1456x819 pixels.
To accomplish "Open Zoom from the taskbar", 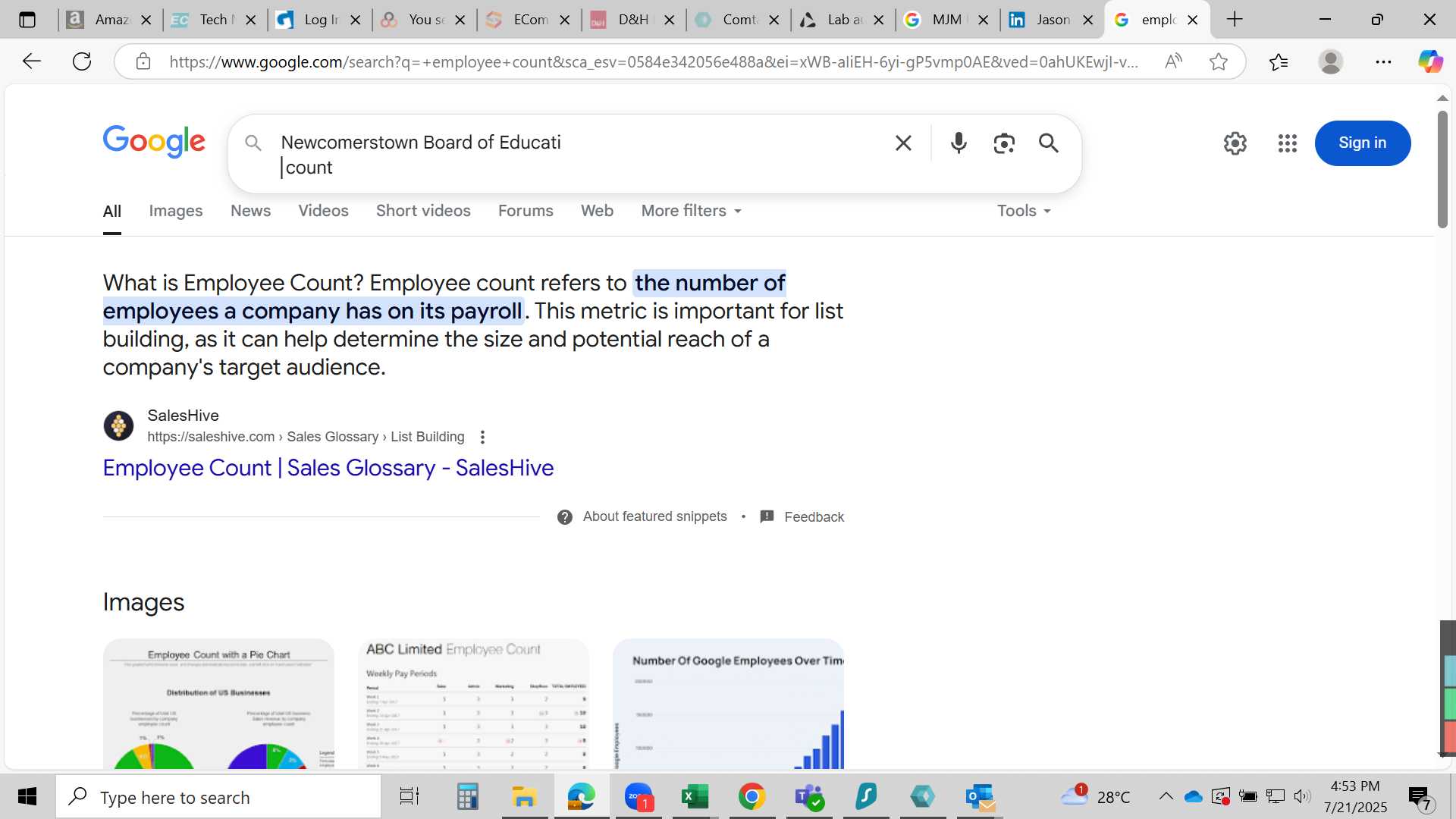I will point(639,797).
